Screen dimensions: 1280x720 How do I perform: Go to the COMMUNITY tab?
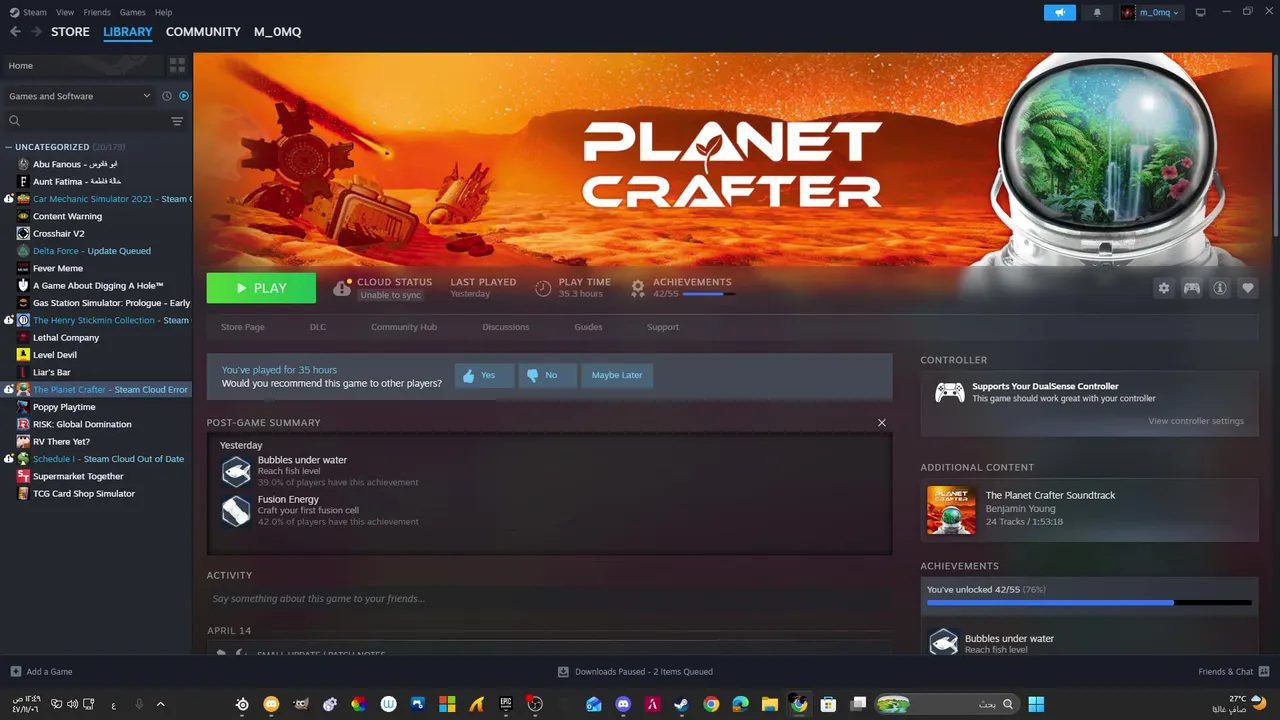pos(203,32)
